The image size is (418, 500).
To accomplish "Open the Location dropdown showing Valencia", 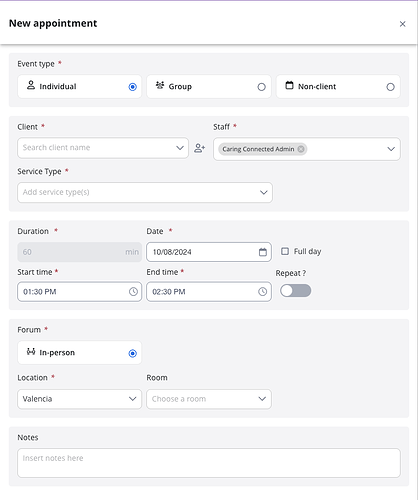I will pyautogui.click(x=79, y=399).
